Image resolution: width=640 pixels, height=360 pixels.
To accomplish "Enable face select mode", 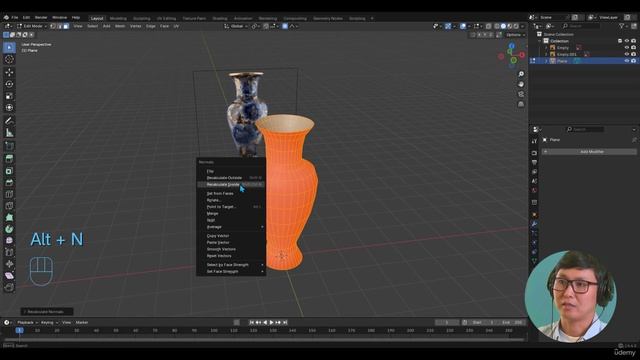I will click(66, 26).
